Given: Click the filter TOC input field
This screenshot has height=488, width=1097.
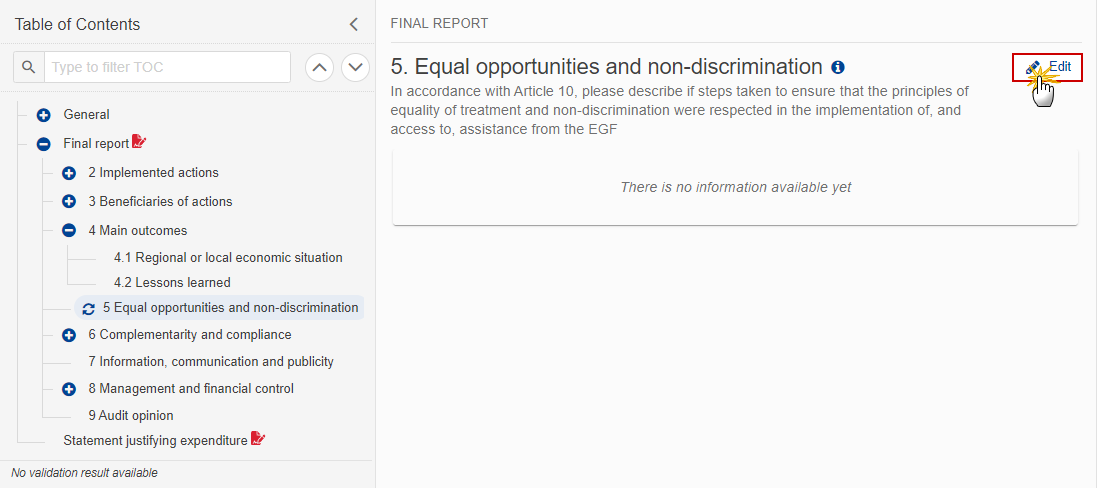Looking at the screenshot, I should 167,67.
